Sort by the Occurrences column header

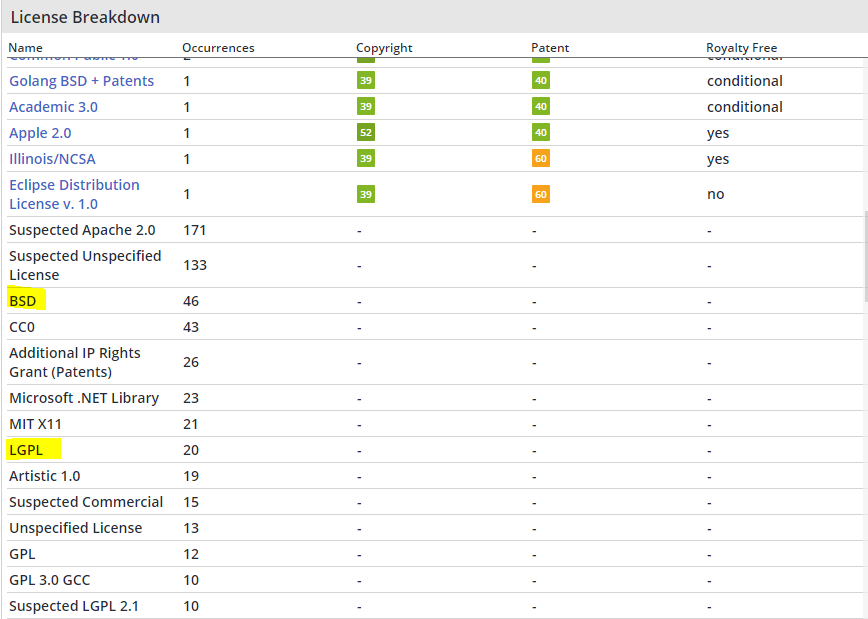(218, 48)
